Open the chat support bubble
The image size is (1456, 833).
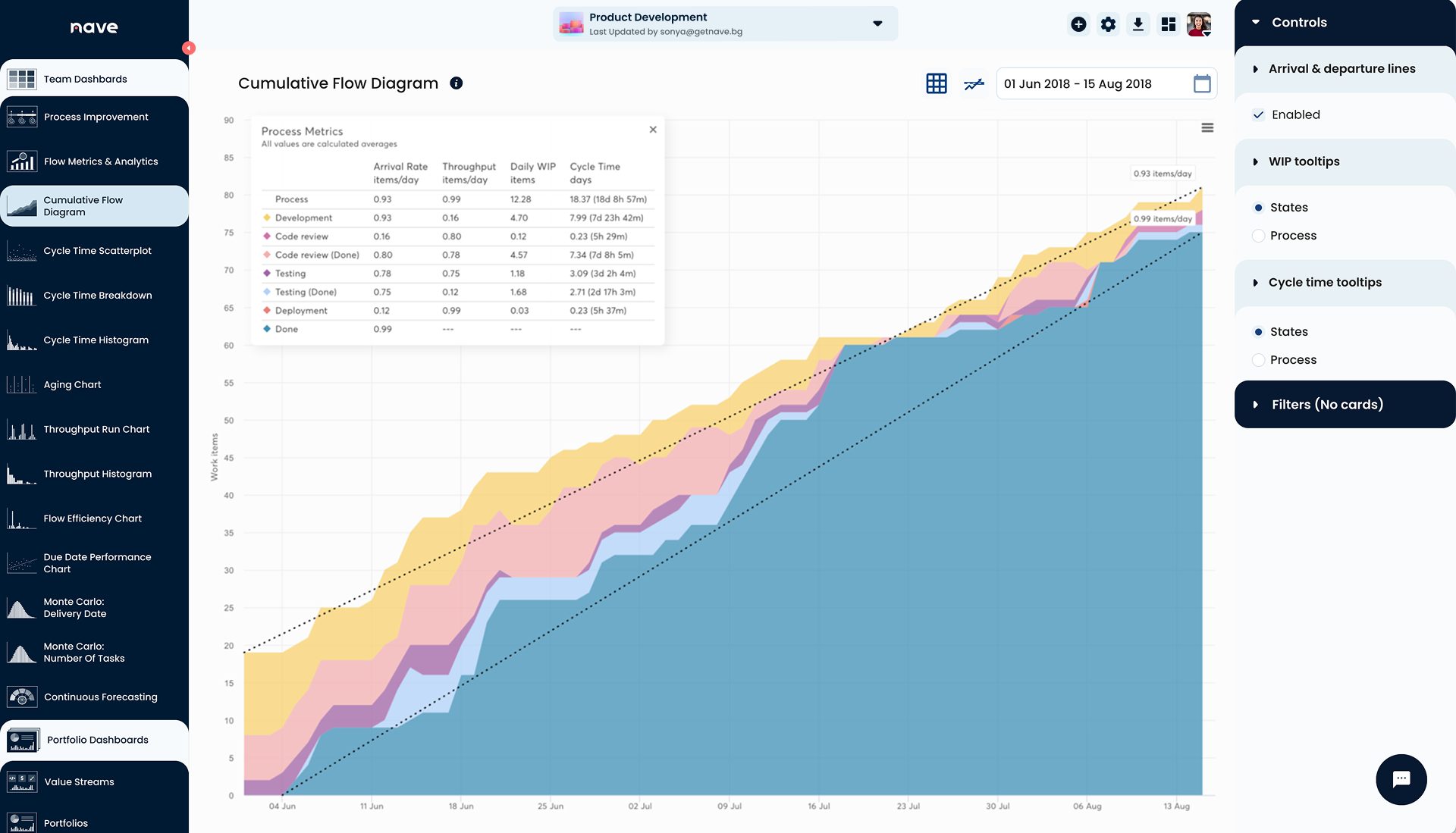pos(1402,779)
